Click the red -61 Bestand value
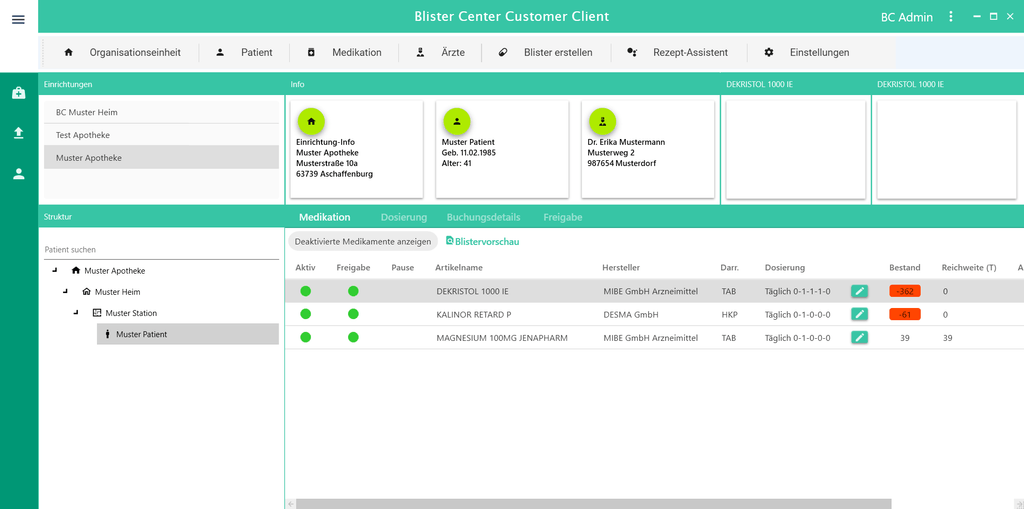The image size is (1024, 509). 904,314
